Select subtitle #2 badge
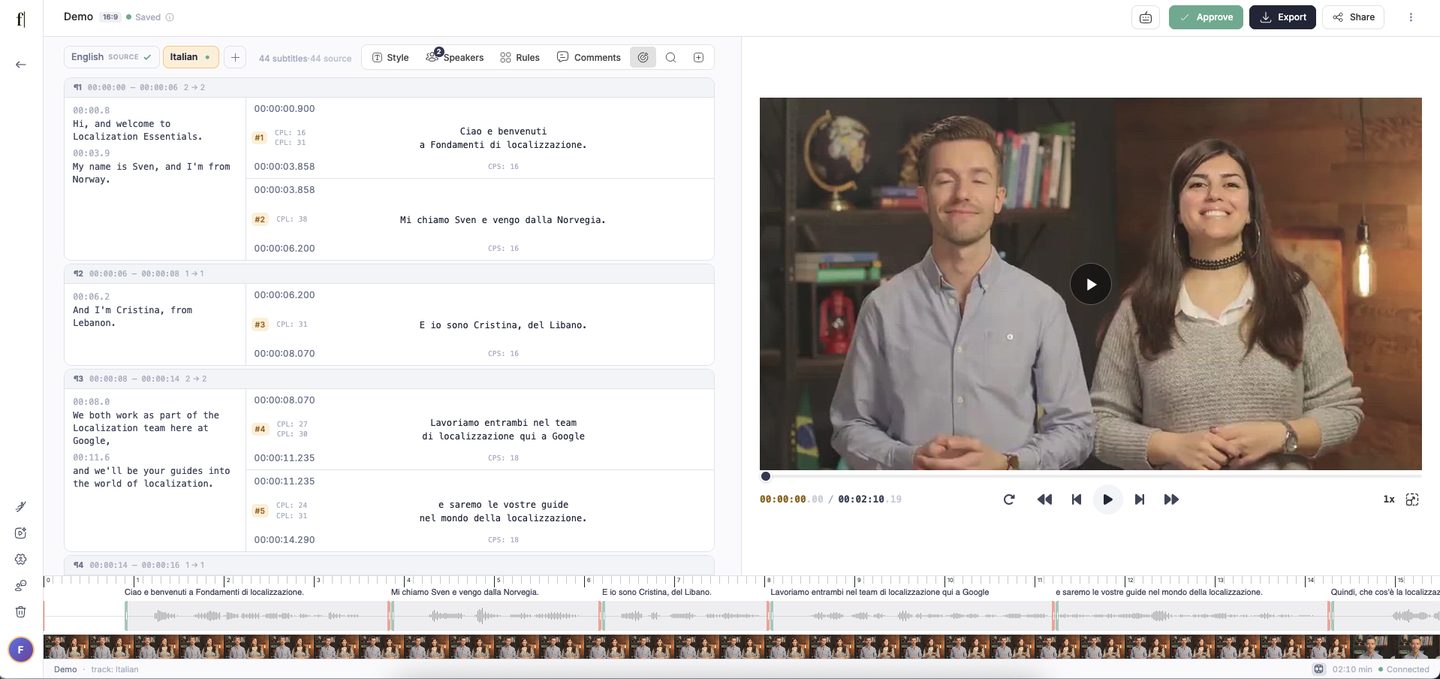Viewport: 1440px width, 679px height. (x=259, y=219)
